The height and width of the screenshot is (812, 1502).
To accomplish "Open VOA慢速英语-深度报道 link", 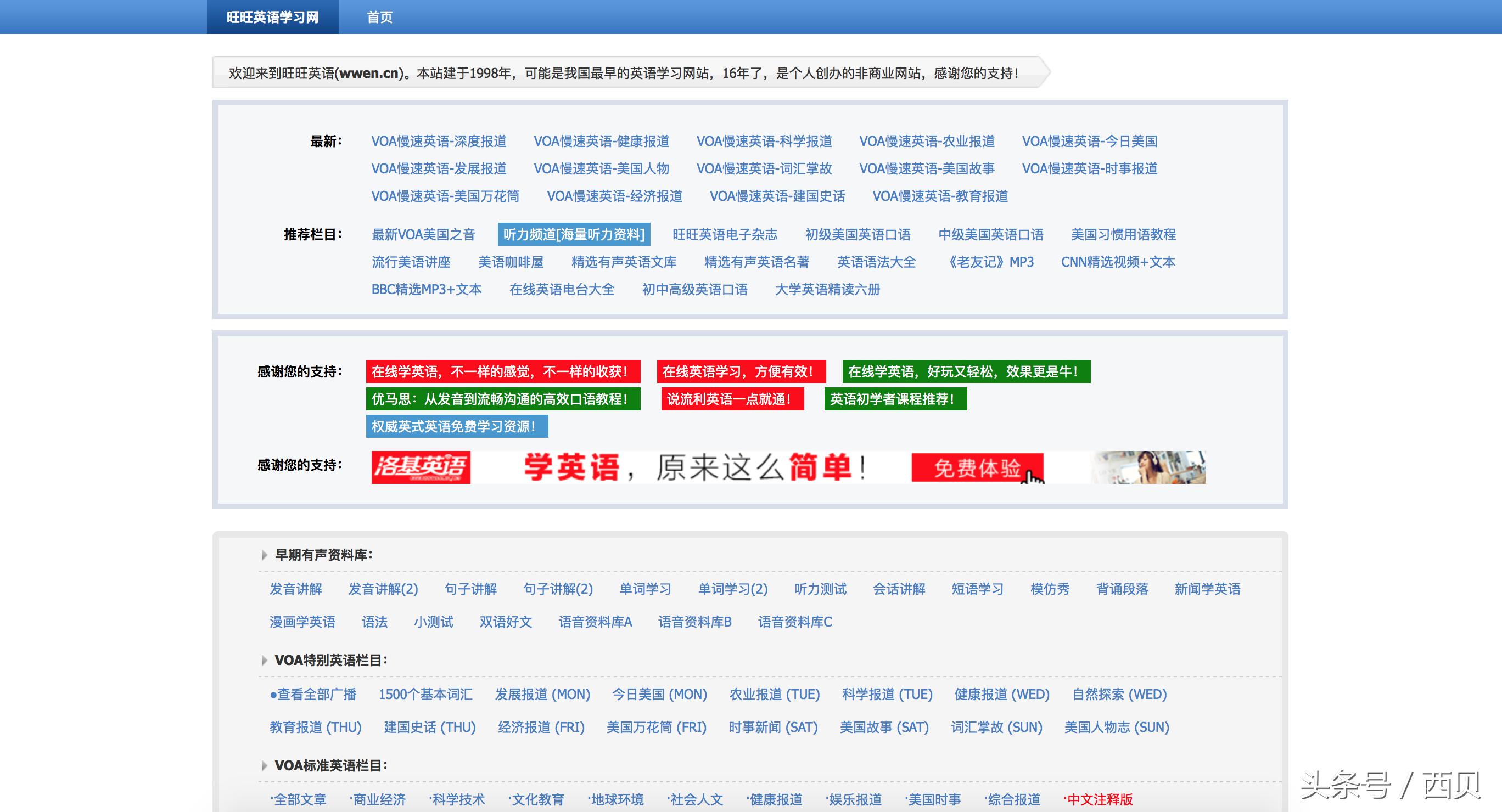I will (439, 141).
